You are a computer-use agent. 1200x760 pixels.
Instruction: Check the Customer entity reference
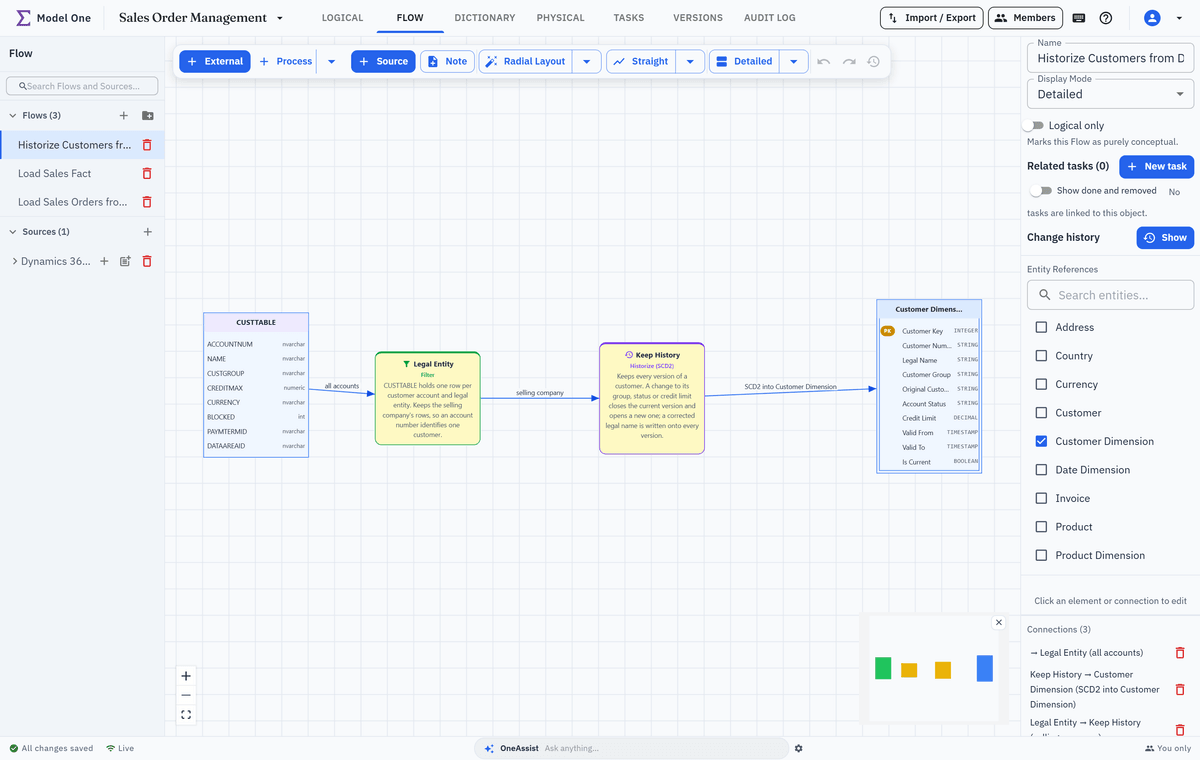pyautogui.click(x=1041, y=413)
